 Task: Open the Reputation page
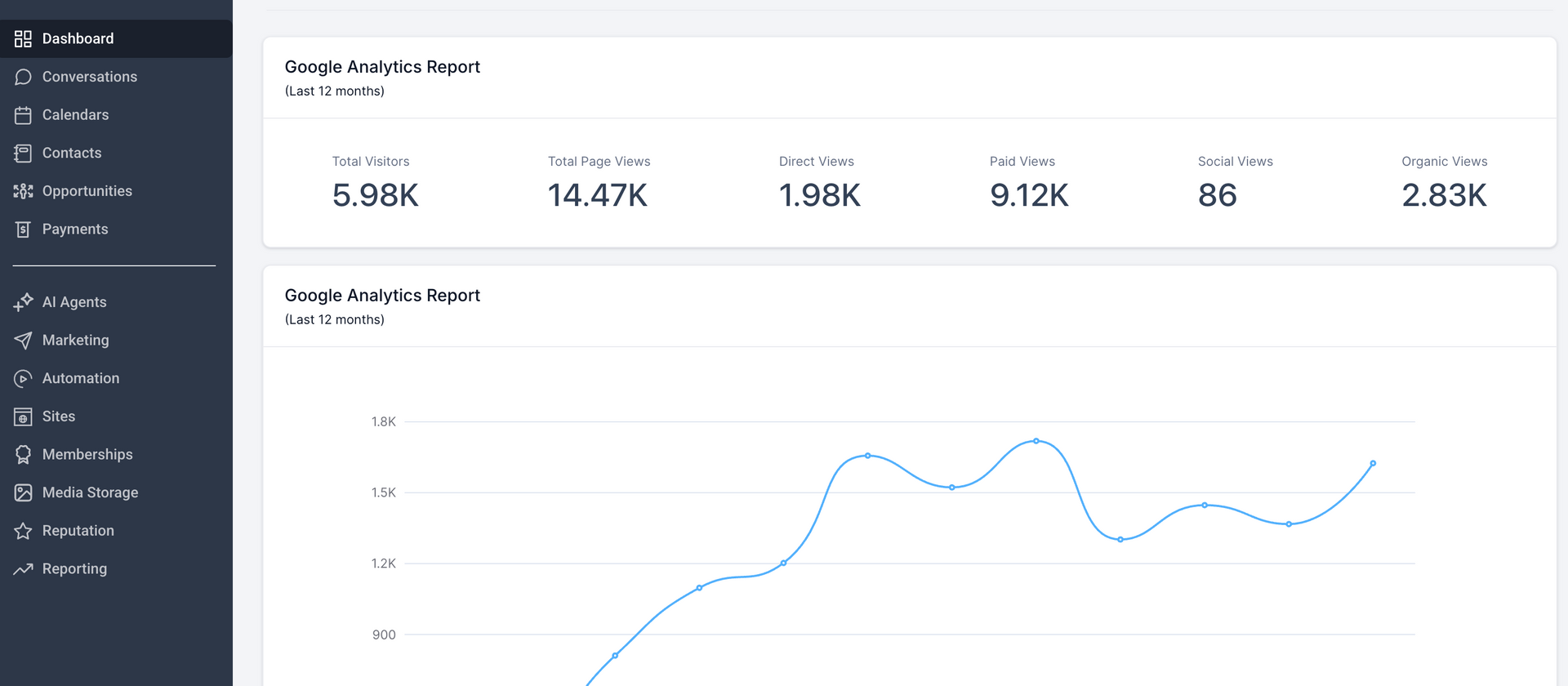coord(116,531)
